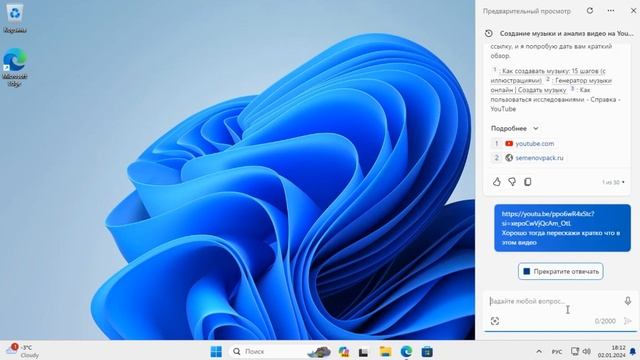640x360 pixels.
Task: Open File Explorer from the taskbar
Action: [x=385, y=351]
